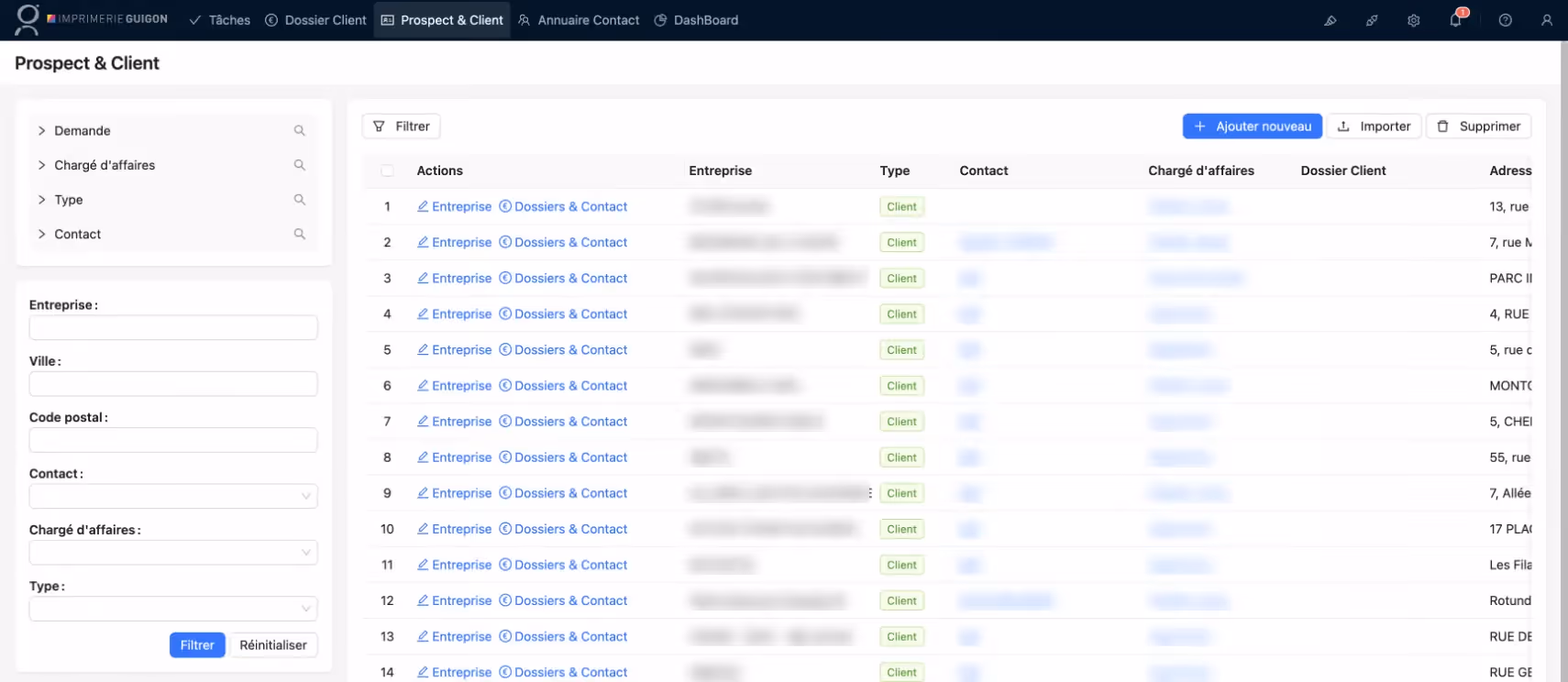The image size is (1568, 682).
Task: Click address cell "Rotund" in row 12
Action: pyautogui.click(x=1510, y=600)
